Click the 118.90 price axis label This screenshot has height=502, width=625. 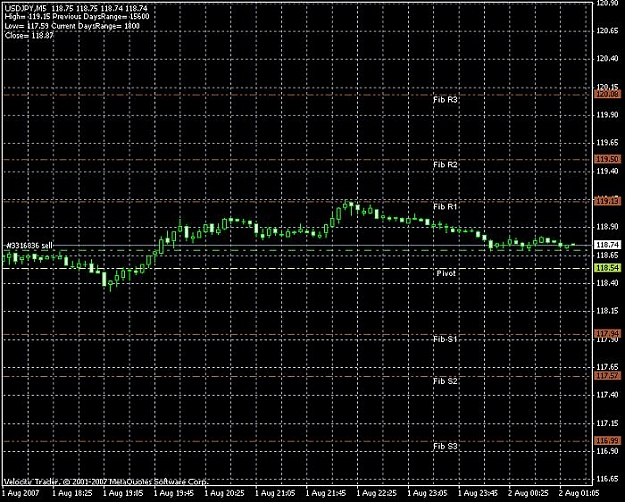607,227
